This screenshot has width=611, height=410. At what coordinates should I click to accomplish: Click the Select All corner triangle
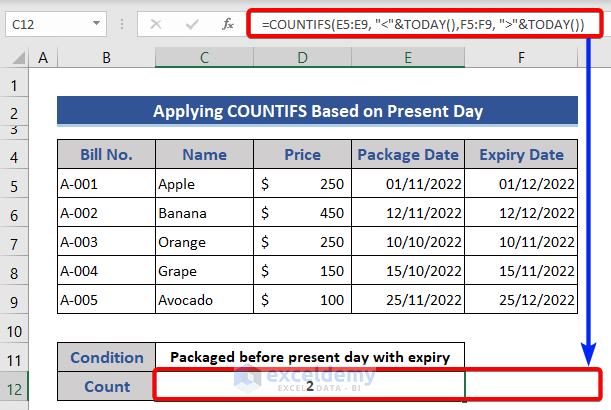(x=15, y=59)
